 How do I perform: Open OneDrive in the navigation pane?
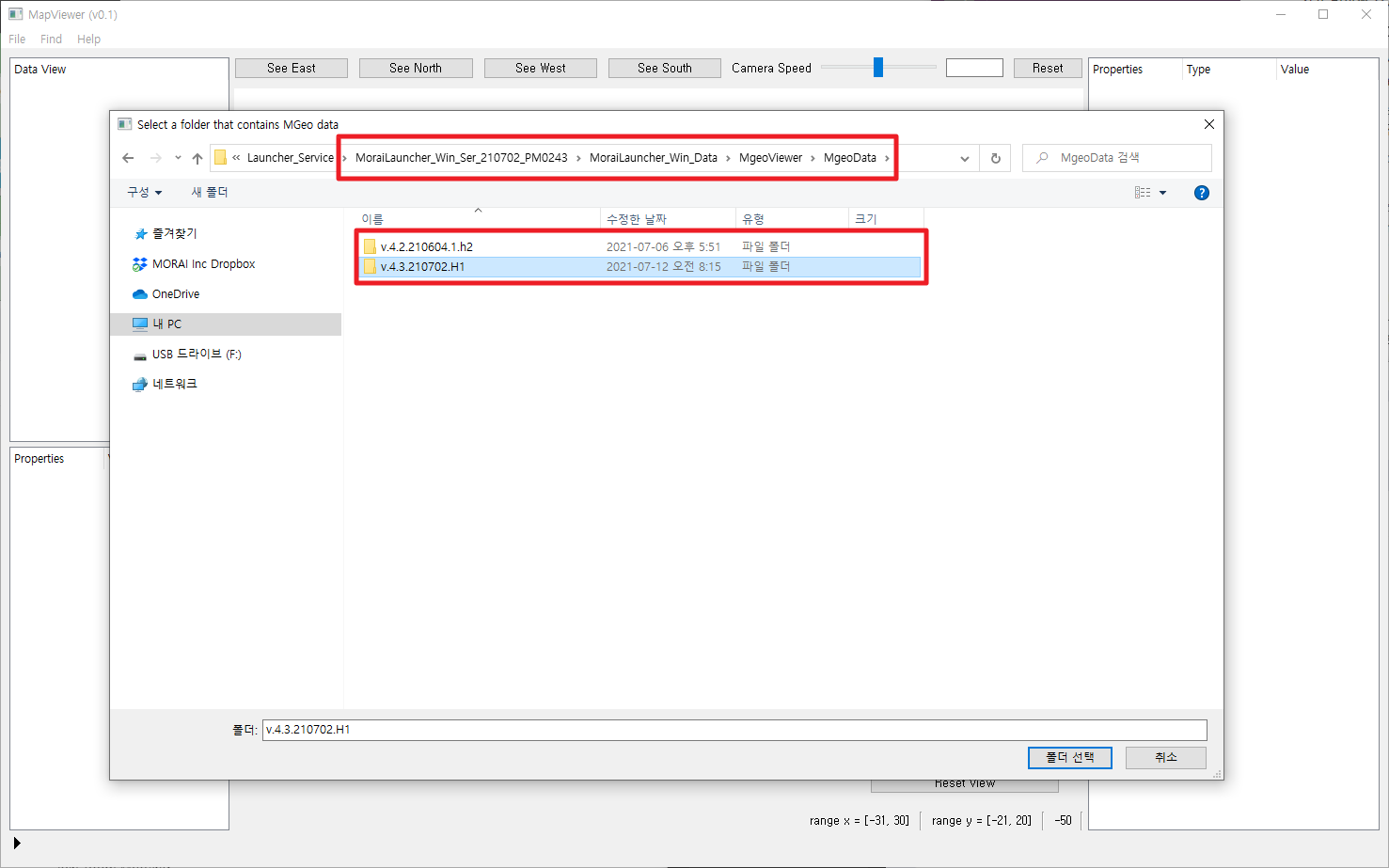(175, 294)
